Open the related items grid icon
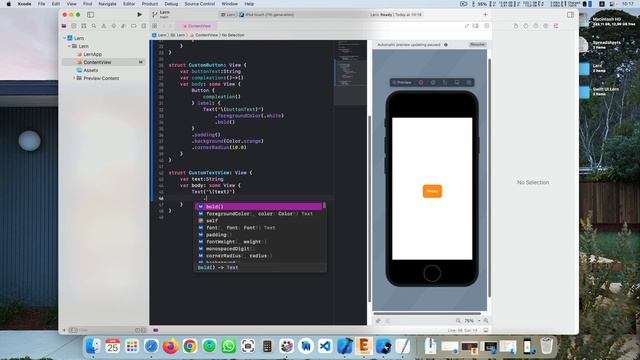640x360 pixels. click(154, 26)
